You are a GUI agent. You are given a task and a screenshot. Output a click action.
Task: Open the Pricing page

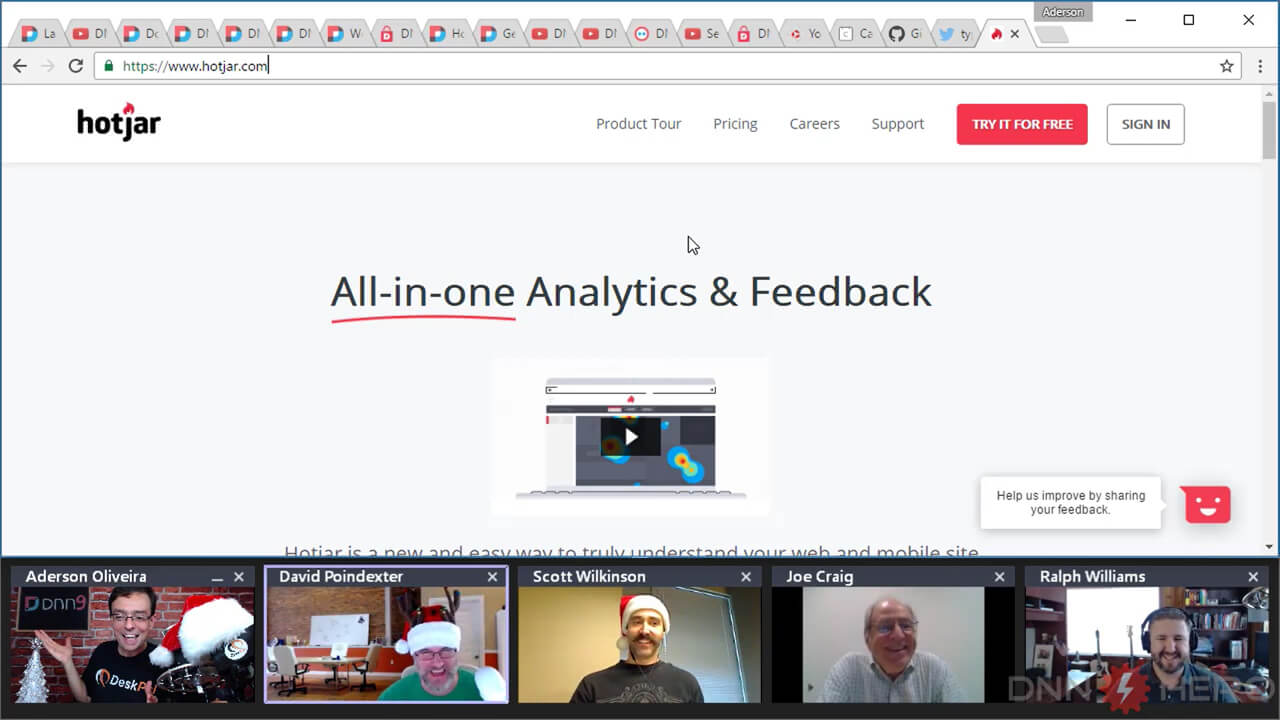[x=735, y=124]
